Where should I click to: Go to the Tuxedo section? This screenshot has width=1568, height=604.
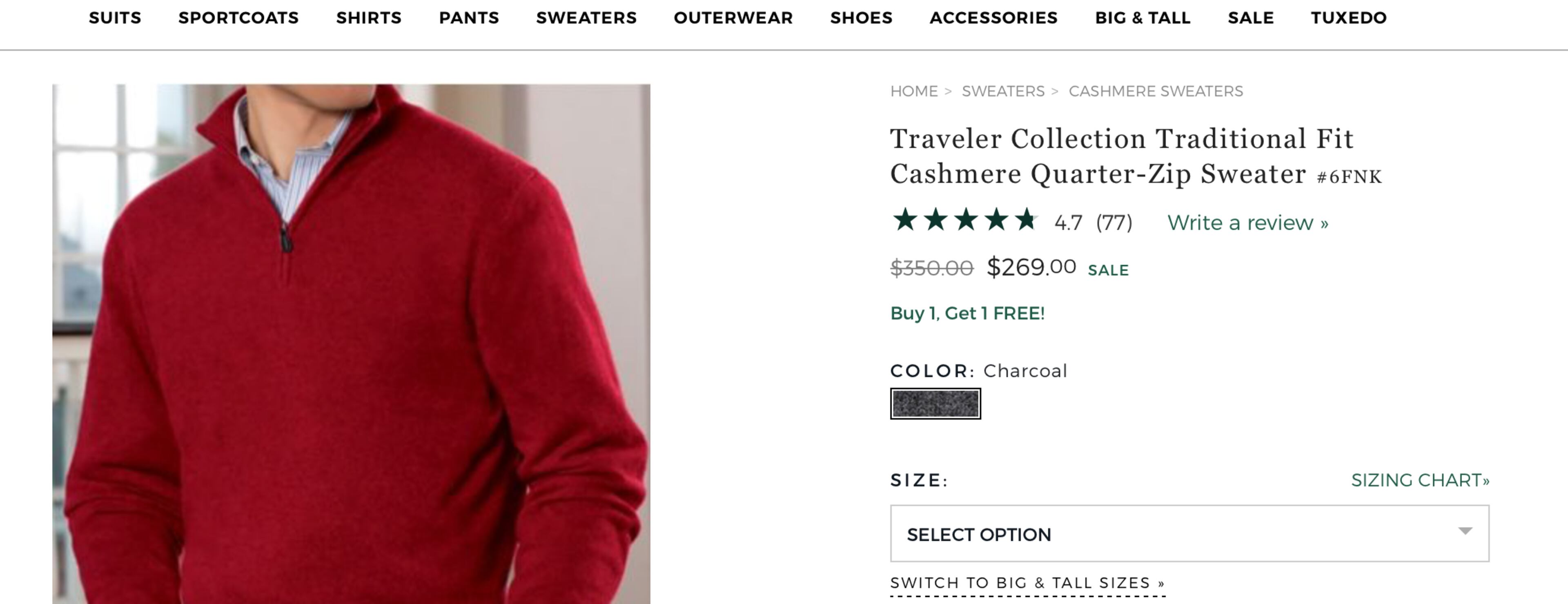pos(1348,18)
